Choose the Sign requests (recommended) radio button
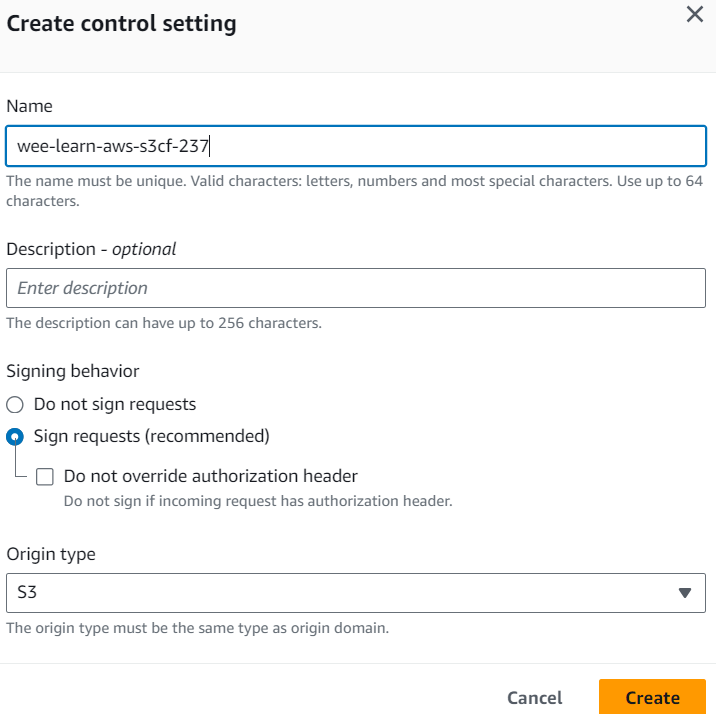 (15, 437)
